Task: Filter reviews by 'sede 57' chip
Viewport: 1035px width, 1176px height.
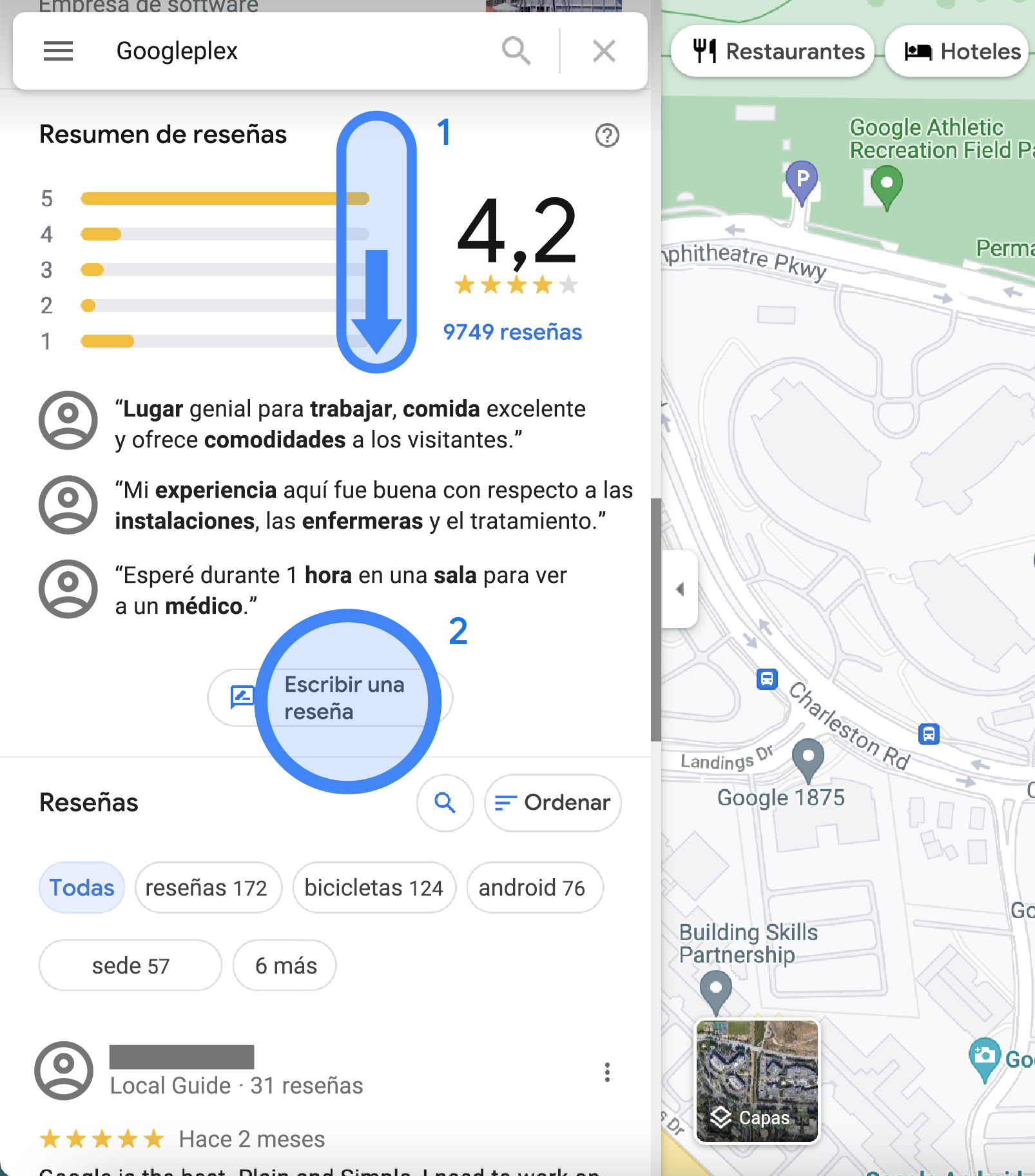Action: click(x=130, y=966)
